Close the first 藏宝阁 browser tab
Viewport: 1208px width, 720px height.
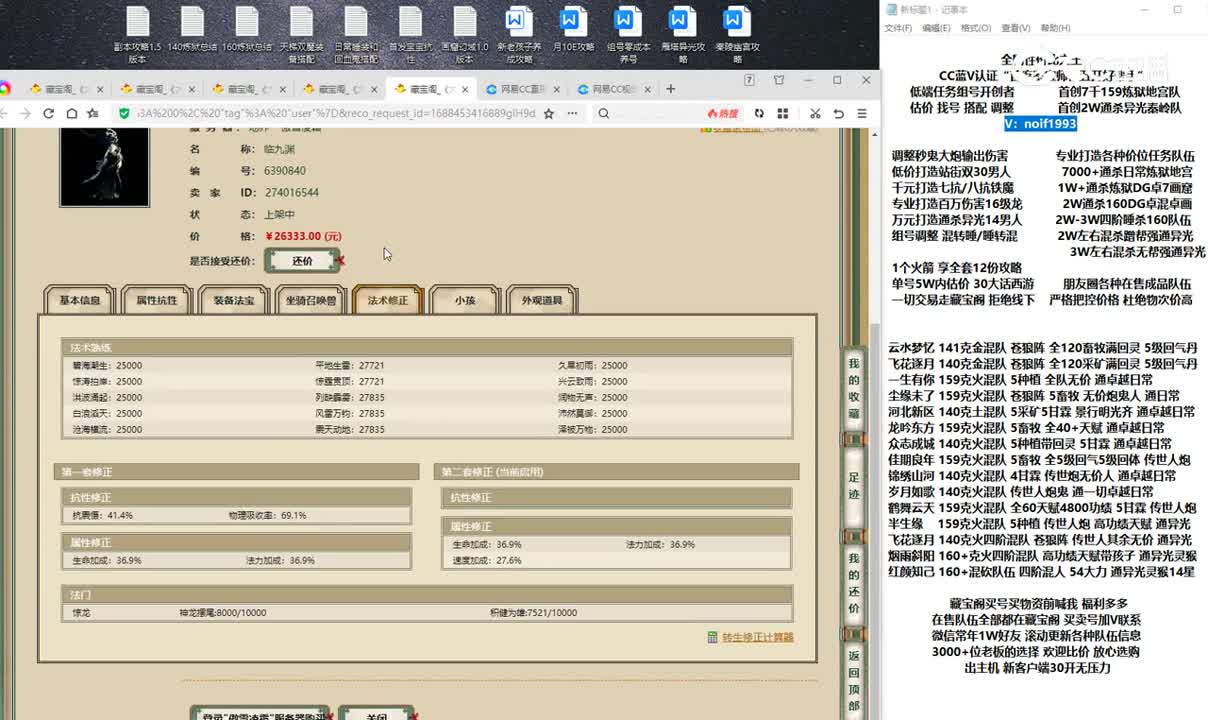click(100, 89)
